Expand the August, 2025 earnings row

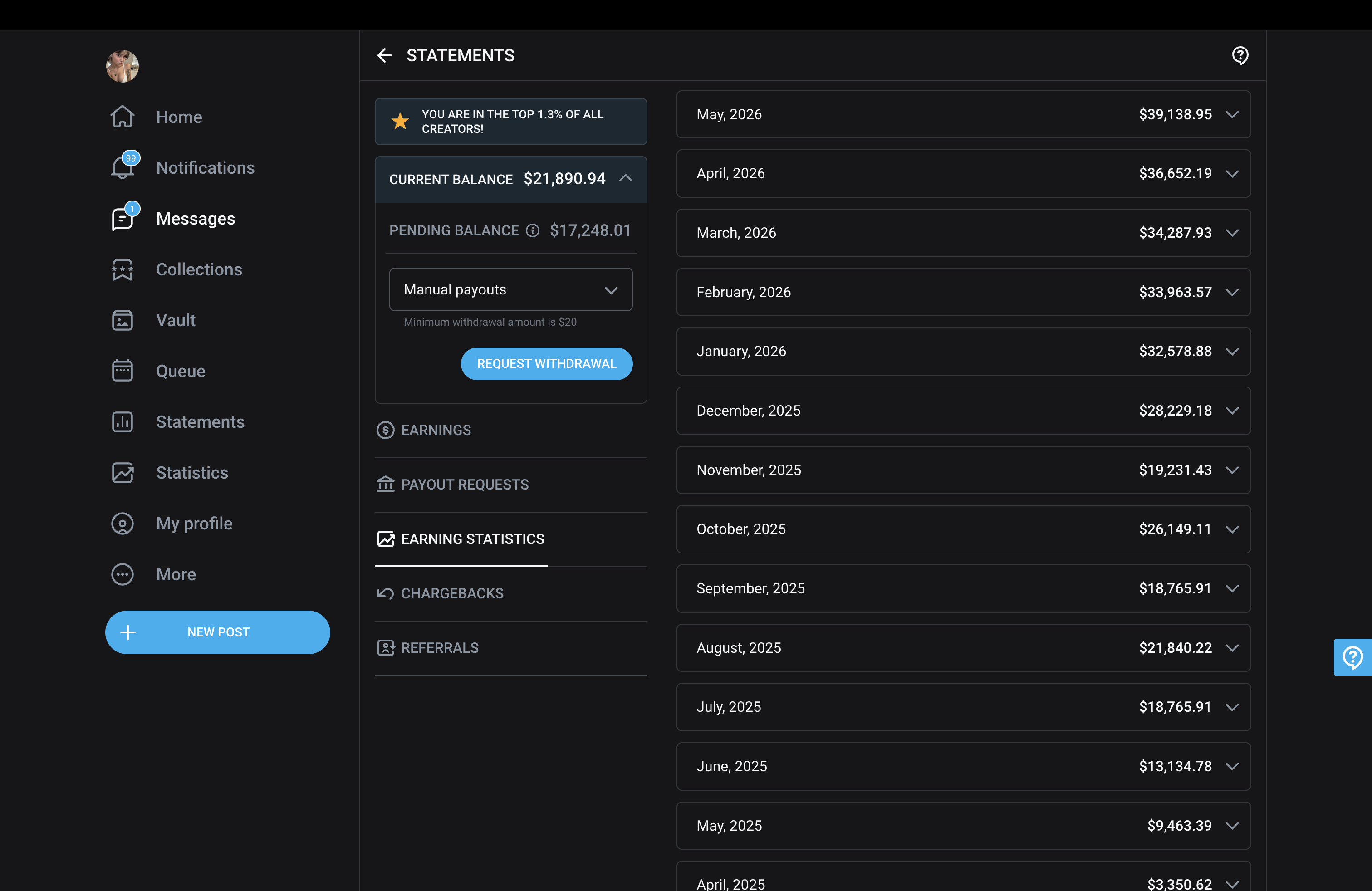(x=963, y=648)
